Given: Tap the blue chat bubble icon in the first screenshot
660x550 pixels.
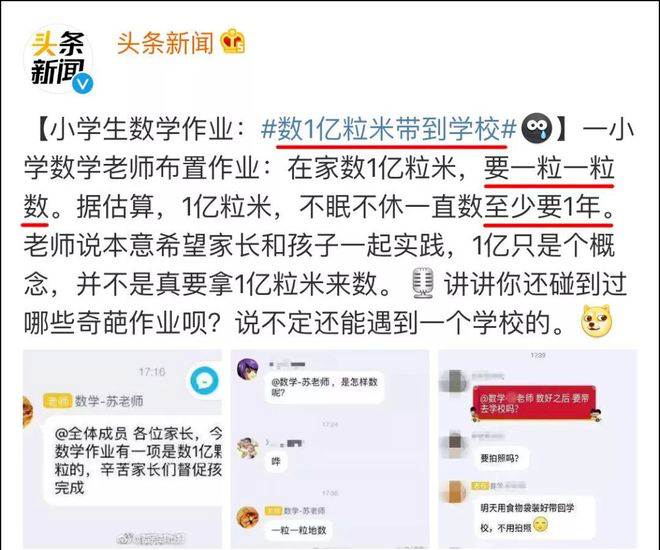Looking at the screenshot, I should point(204,380).
